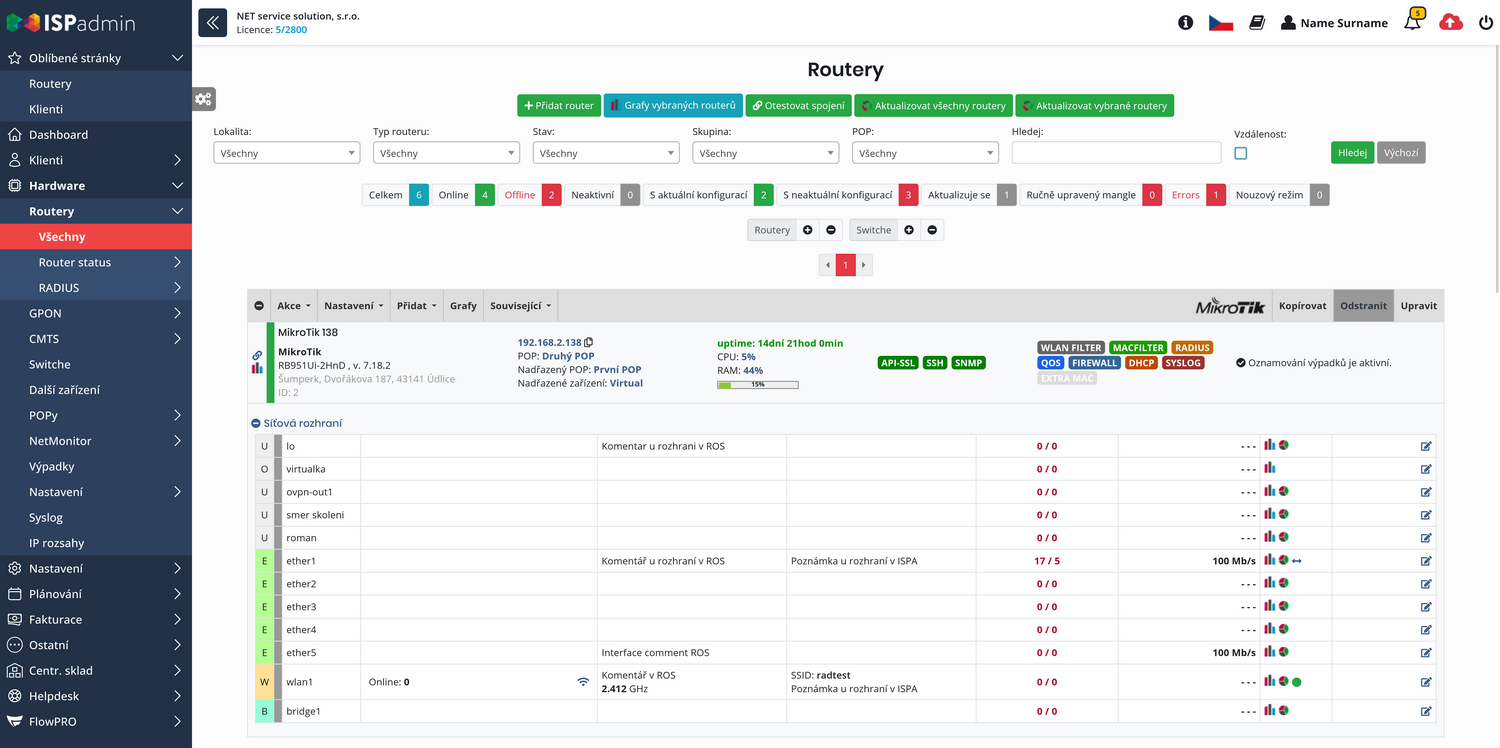The height and width of the screenshot is (748, 1500).
Task: Filter routers with Errors
Action: coord(1195,195)
